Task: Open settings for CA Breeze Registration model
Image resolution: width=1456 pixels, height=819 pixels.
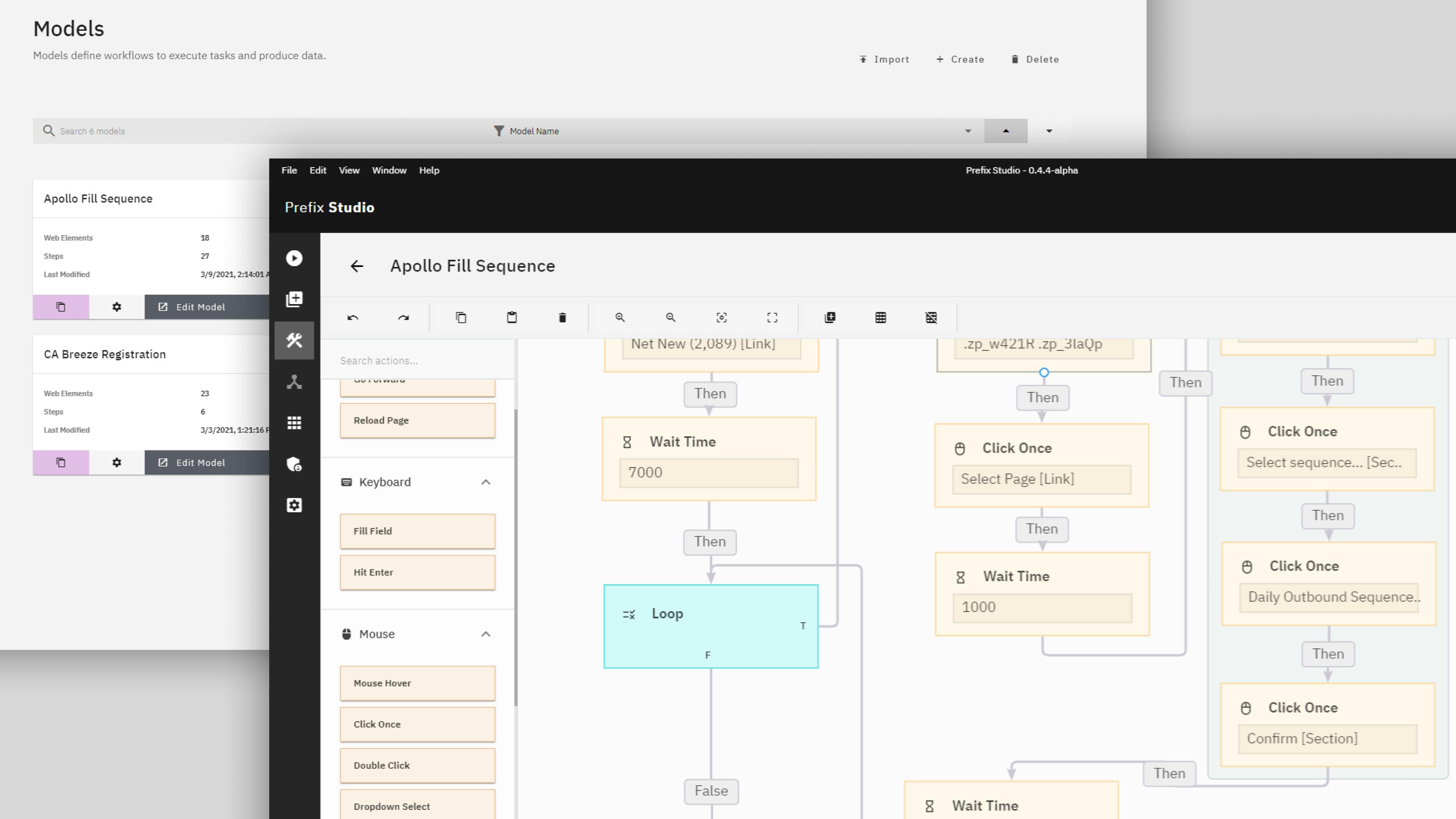Action: pyautogui.click(x=116, y=462)
